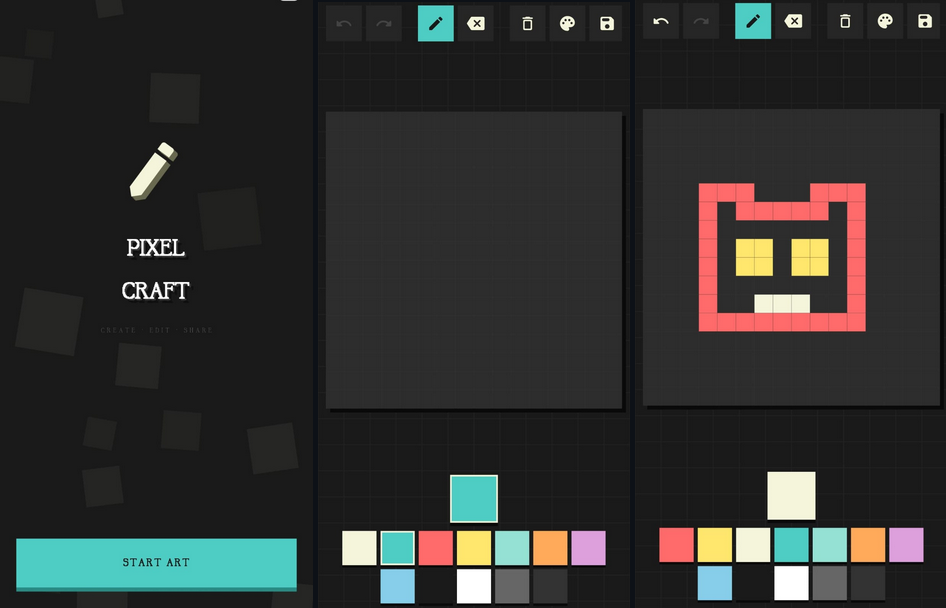Click the PIXEL CRAFT title text
Screen dimensions: 946x608
(155, 268)
